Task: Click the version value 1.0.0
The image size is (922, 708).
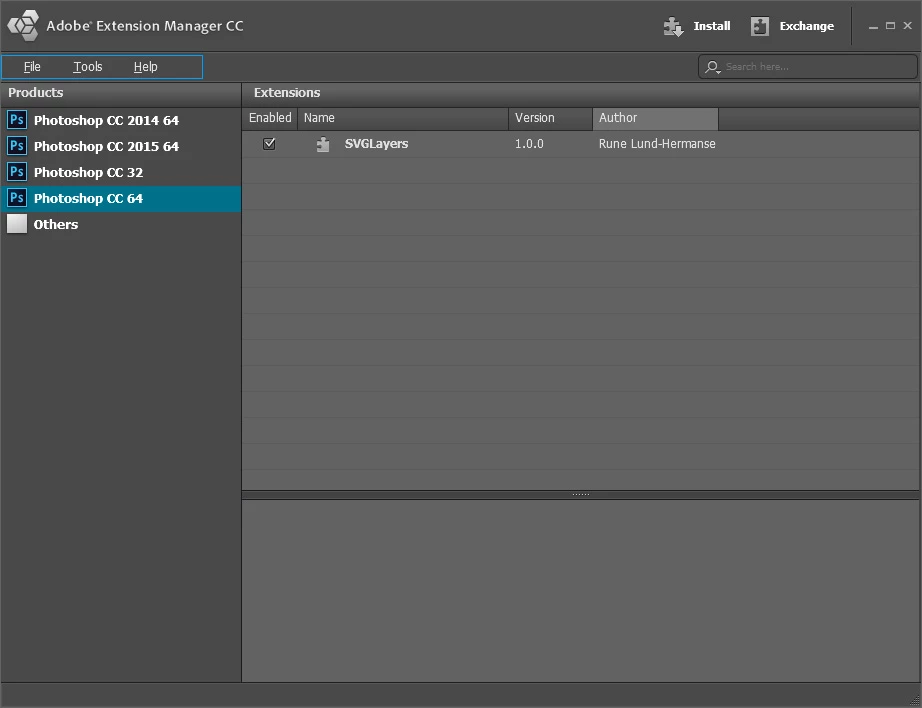Action: pyautogui.click(x=529, y=143)
